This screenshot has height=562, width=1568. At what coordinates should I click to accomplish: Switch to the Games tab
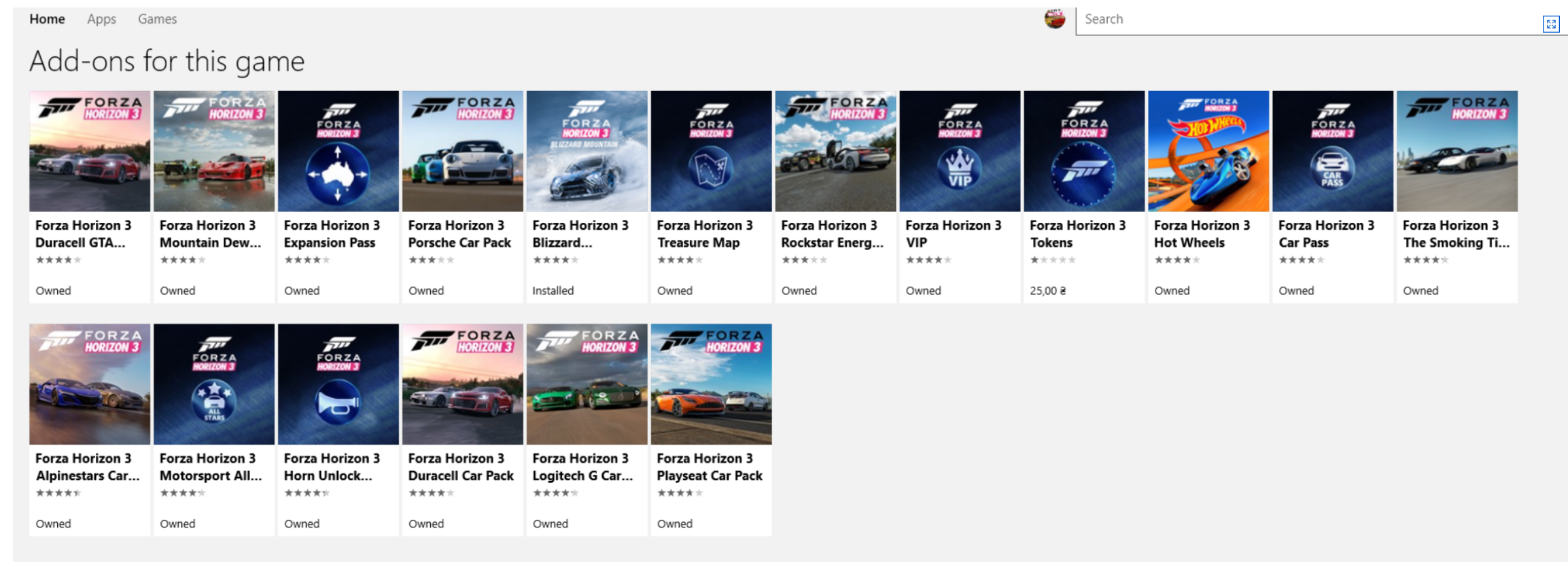click(157, 19)
